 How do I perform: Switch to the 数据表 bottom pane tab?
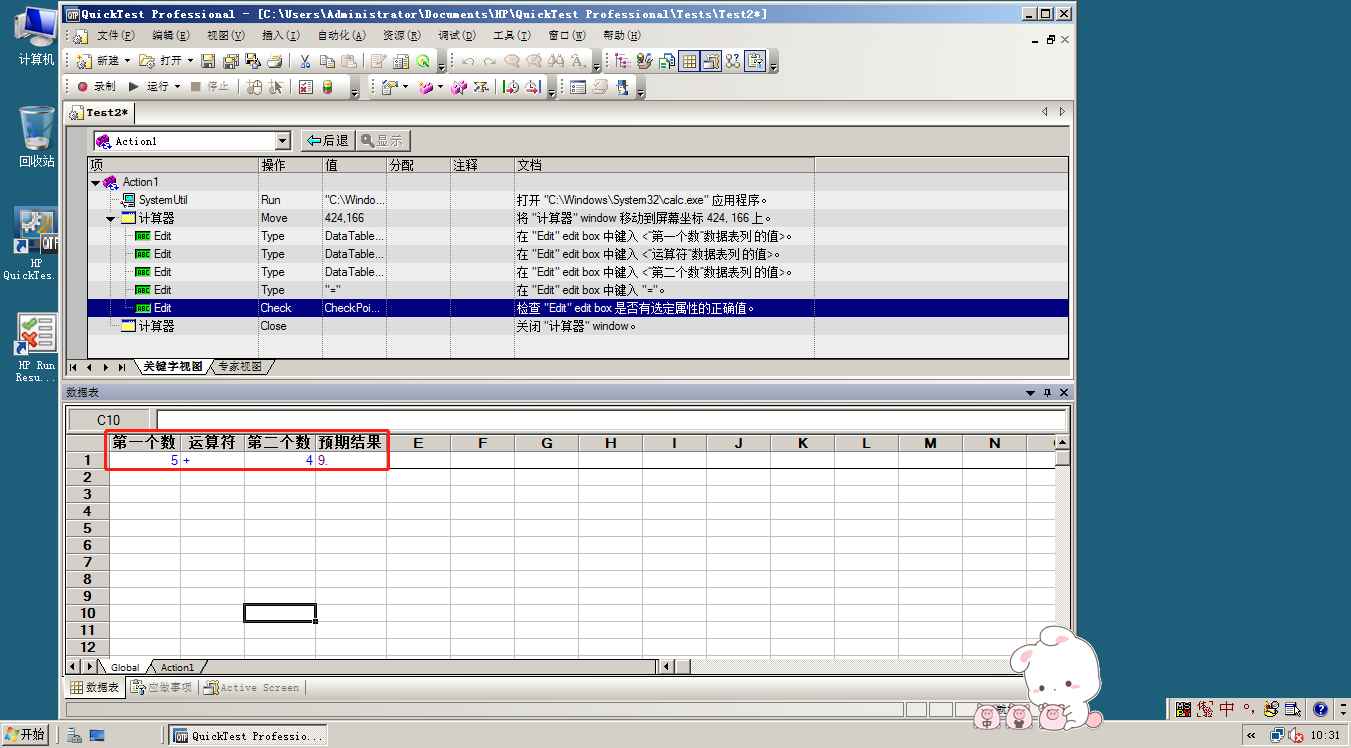[94, 688]
